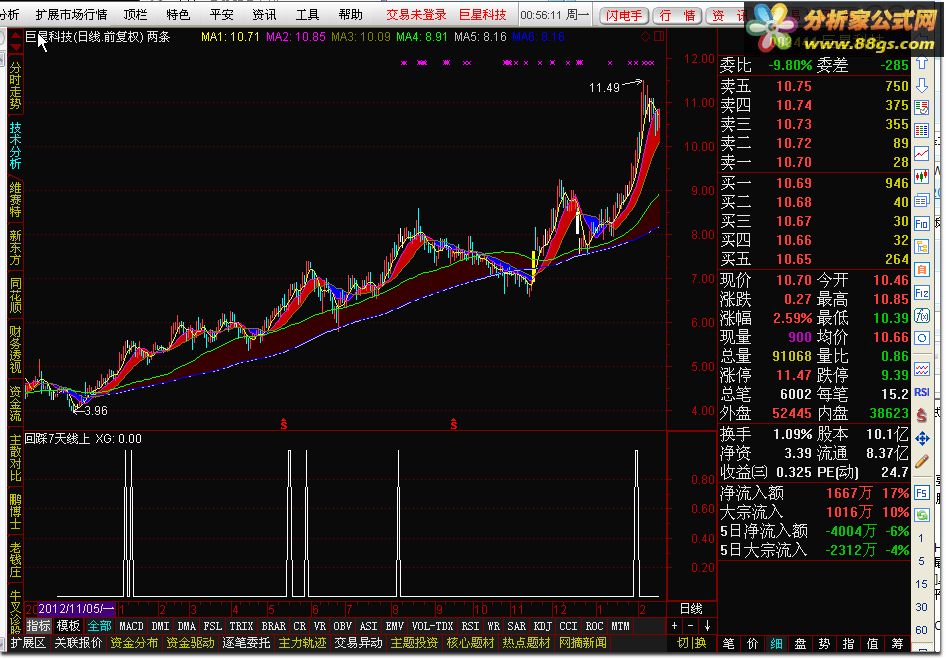Select the 细 tab under the quote panel

click(776, 644)
